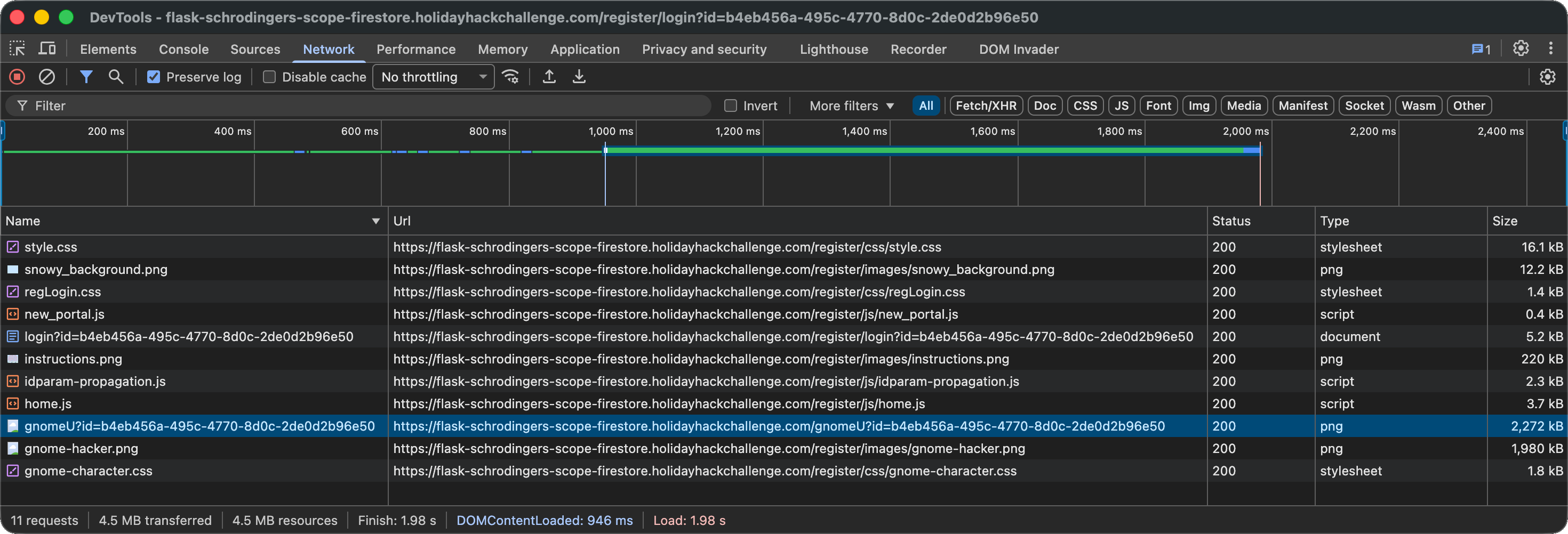Click into the Filter text field
This screenshot has width=1568, height=534.
click(x=365, y=106)
